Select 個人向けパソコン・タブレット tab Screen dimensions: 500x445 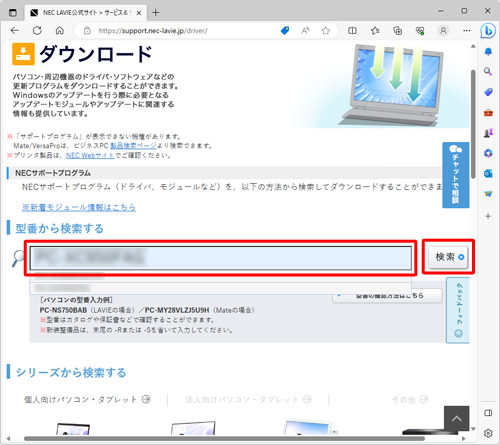(87, 399)
